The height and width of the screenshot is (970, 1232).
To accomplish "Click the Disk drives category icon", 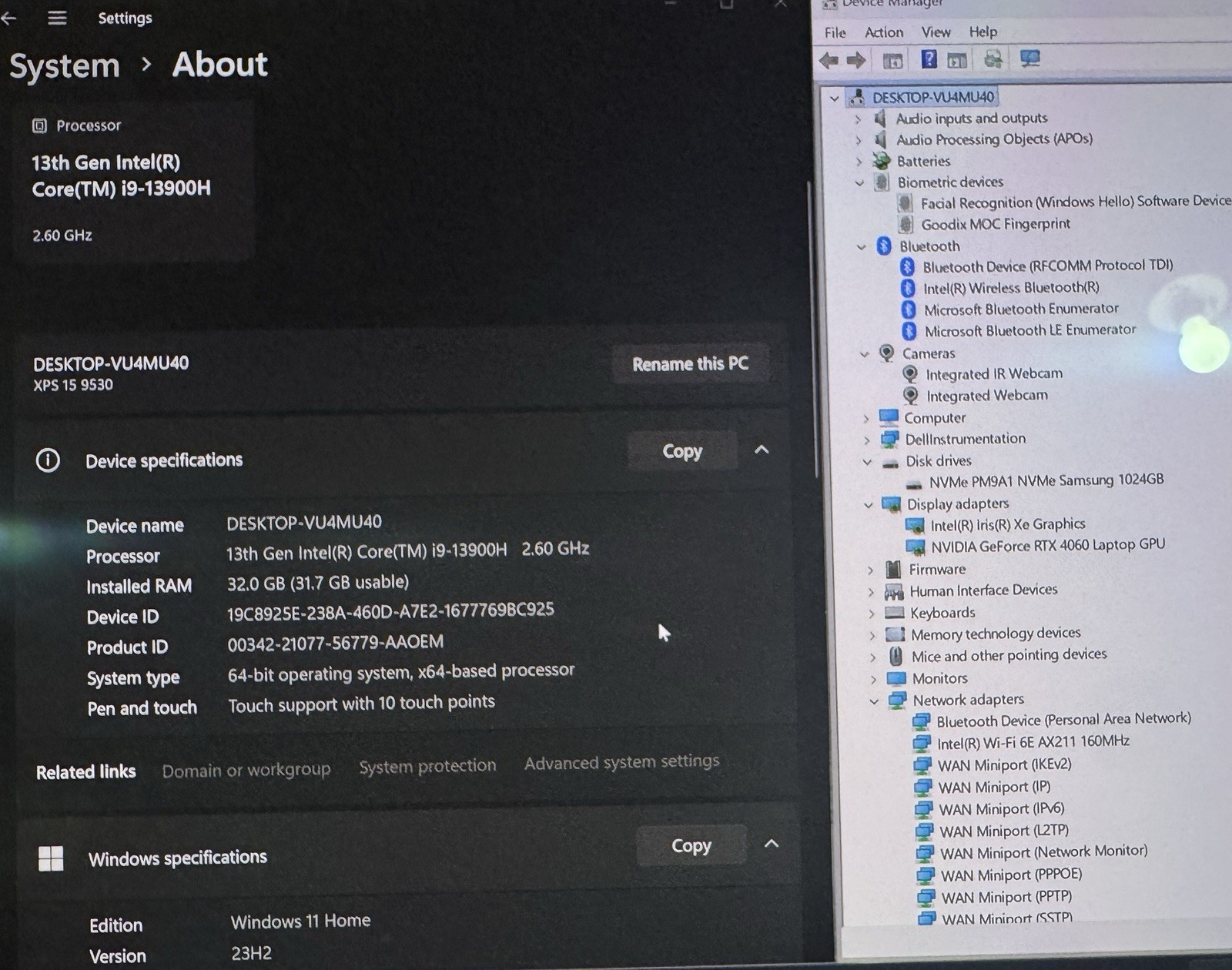I will click(890, 463).
